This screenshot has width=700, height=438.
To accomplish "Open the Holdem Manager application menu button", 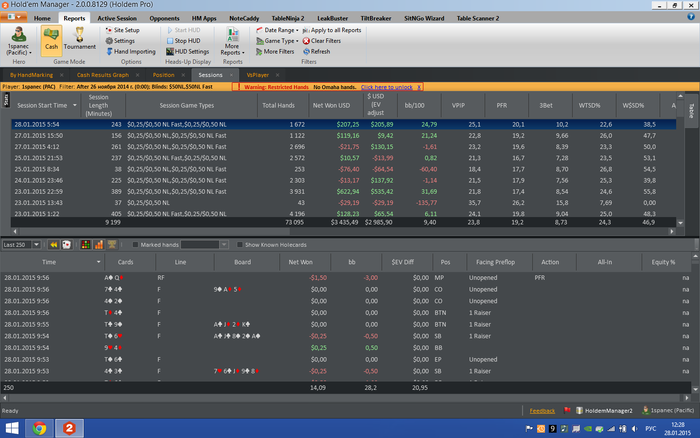I will [14, 17].
